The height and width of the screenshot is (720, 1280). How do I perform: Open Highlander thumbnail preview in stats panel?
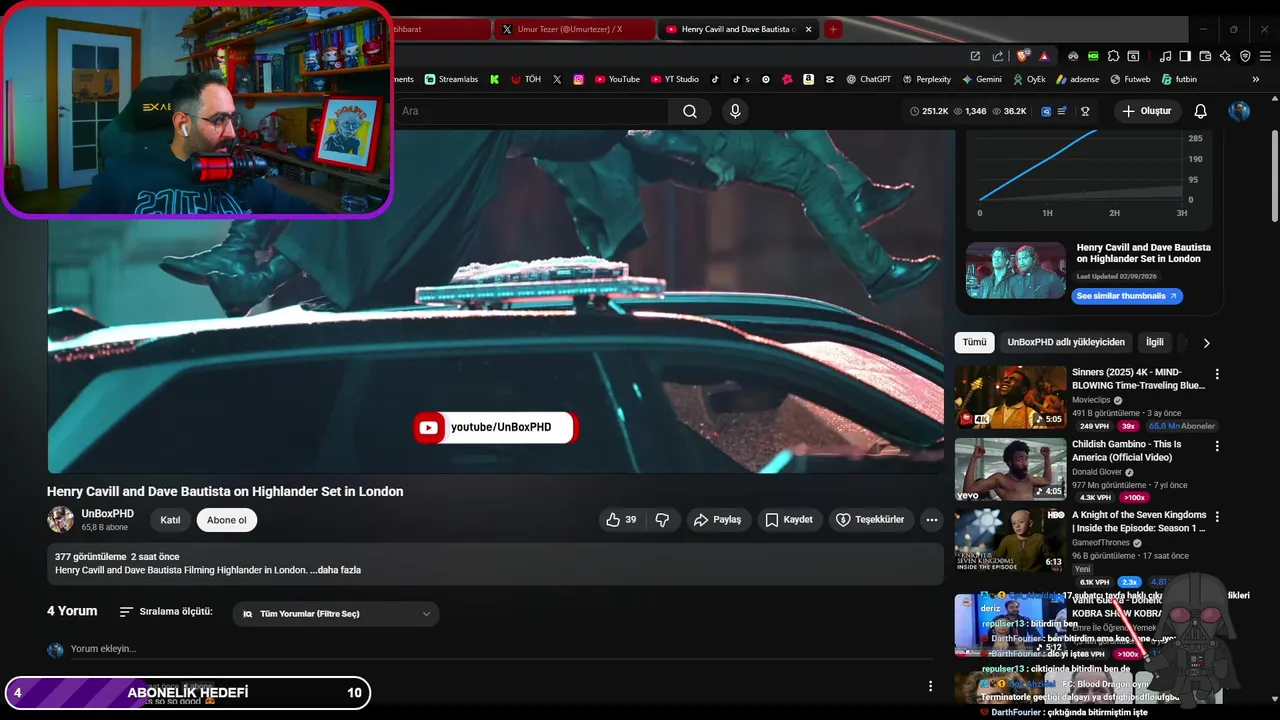click(x=1016, y=270)
